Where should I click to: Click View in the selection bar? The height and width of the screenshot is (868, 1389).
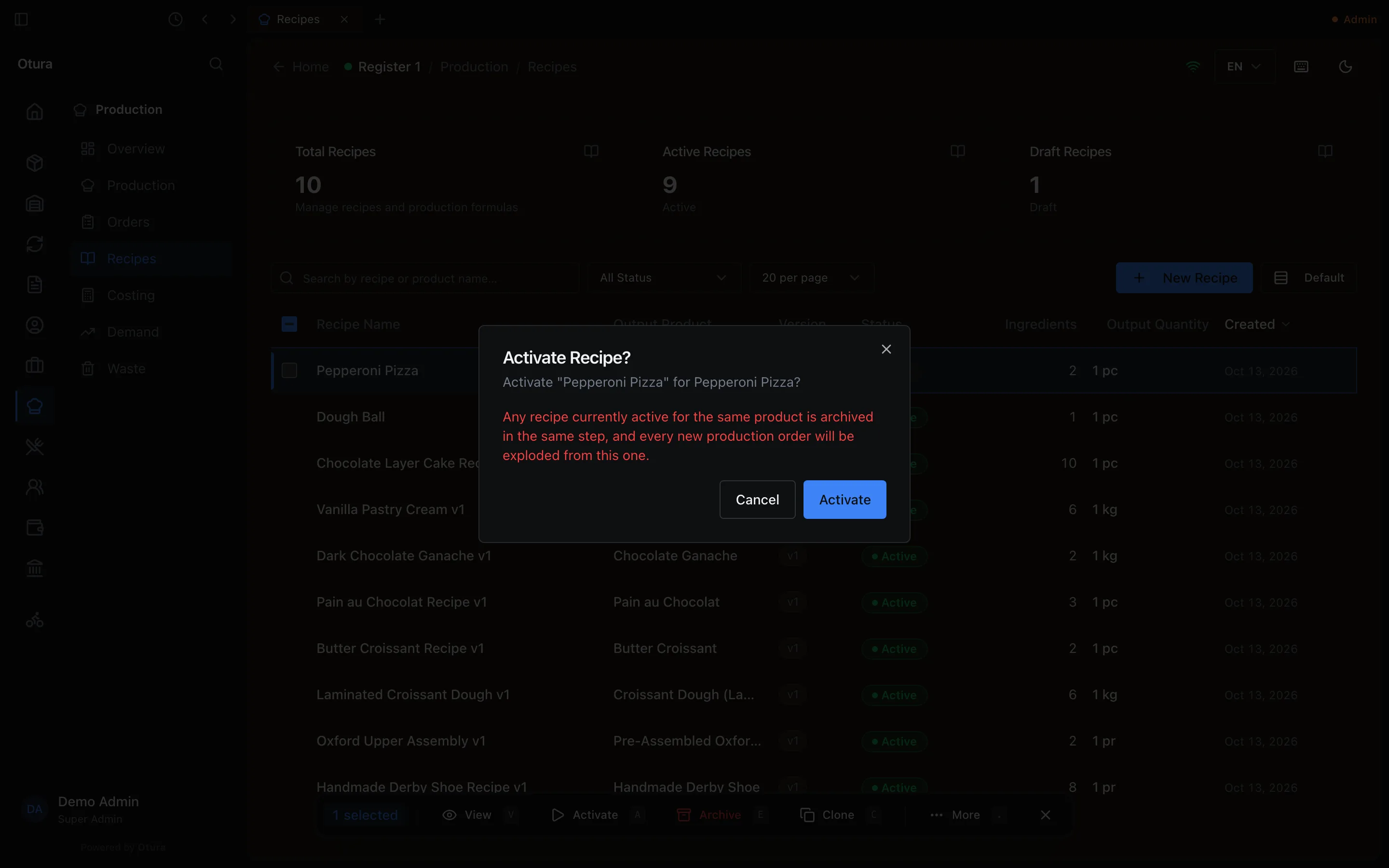480,814
